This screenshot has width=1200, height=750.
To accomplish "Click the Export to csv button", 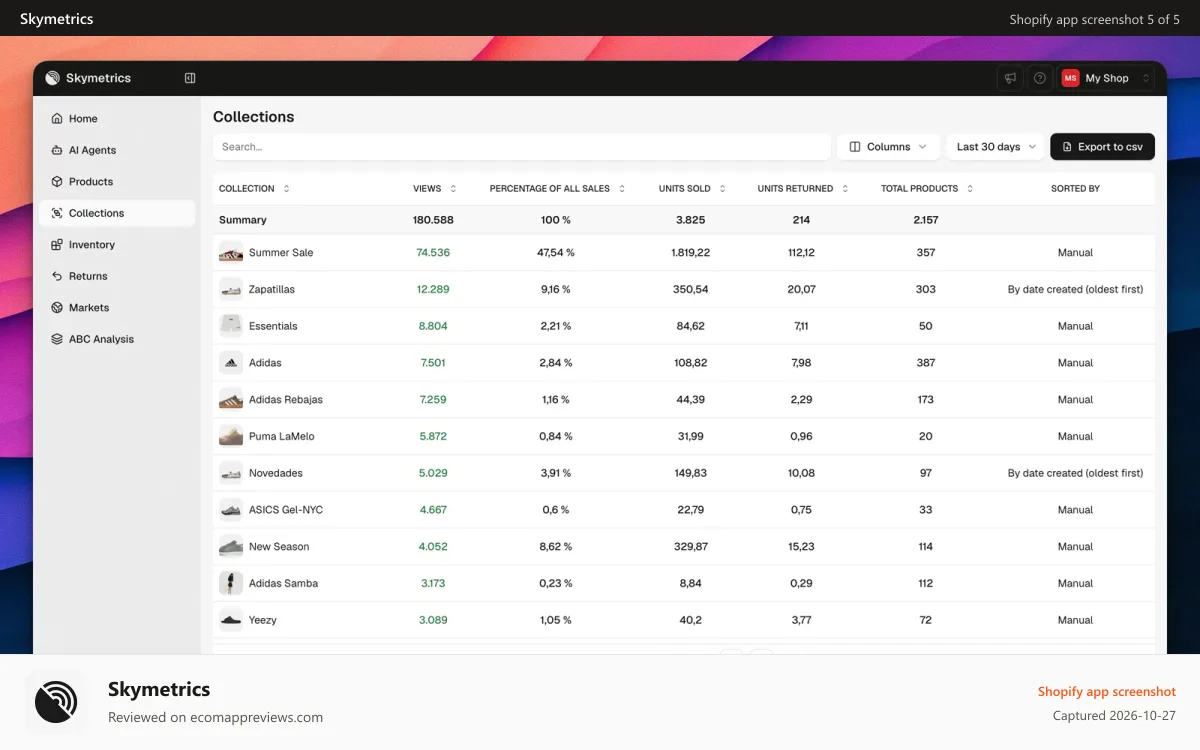I will [x=1102, y=147].
